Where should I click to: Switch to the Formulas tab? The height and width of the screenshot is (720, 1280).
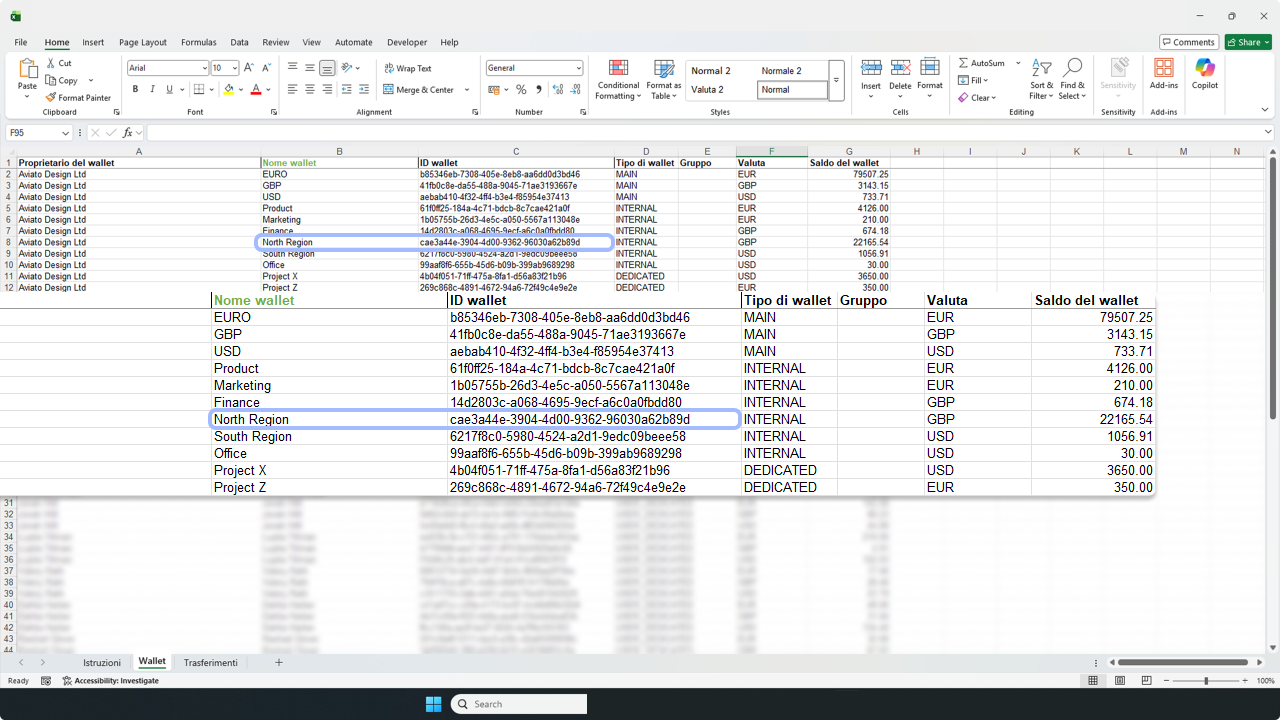(x=199, y=42)
